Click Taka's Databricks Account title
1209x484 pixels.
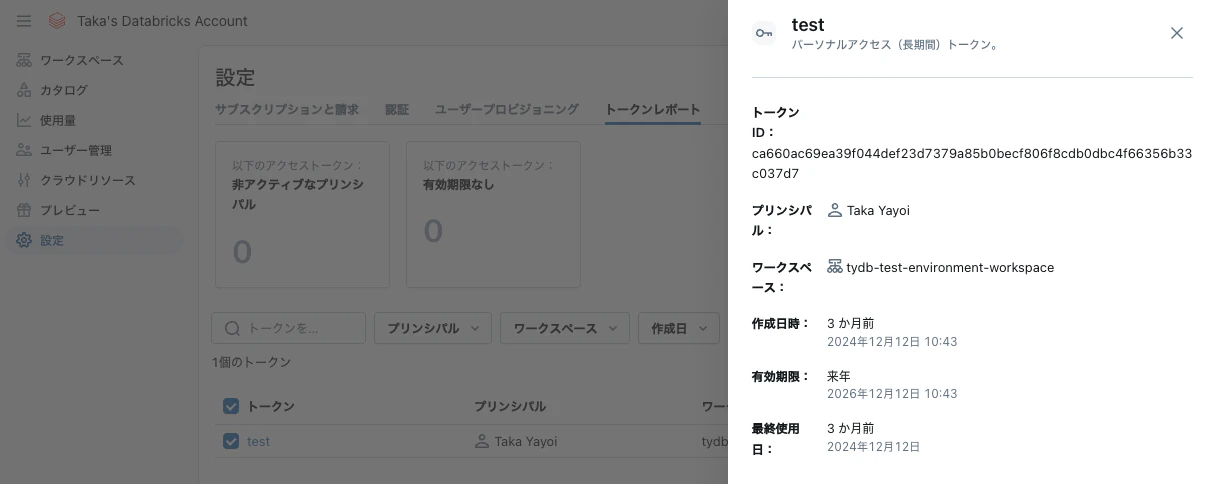(162, 20)
